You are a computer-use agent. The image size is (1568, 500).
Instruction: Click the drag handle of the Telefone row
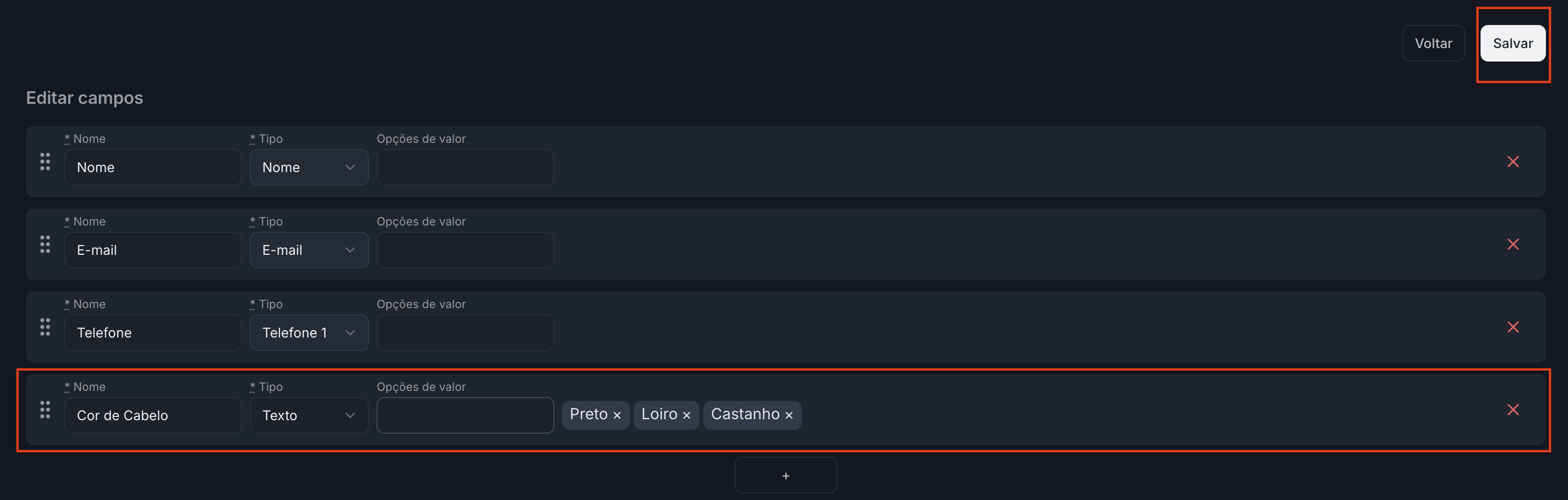pos(45,328)
